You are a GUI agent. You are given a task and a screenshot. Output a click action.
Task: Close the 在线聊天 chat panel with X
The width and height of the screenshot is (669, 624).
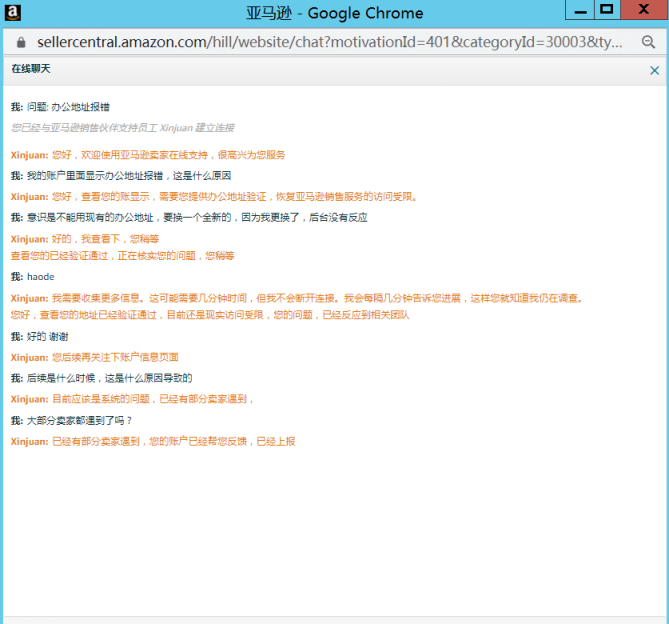pos(654,70)
